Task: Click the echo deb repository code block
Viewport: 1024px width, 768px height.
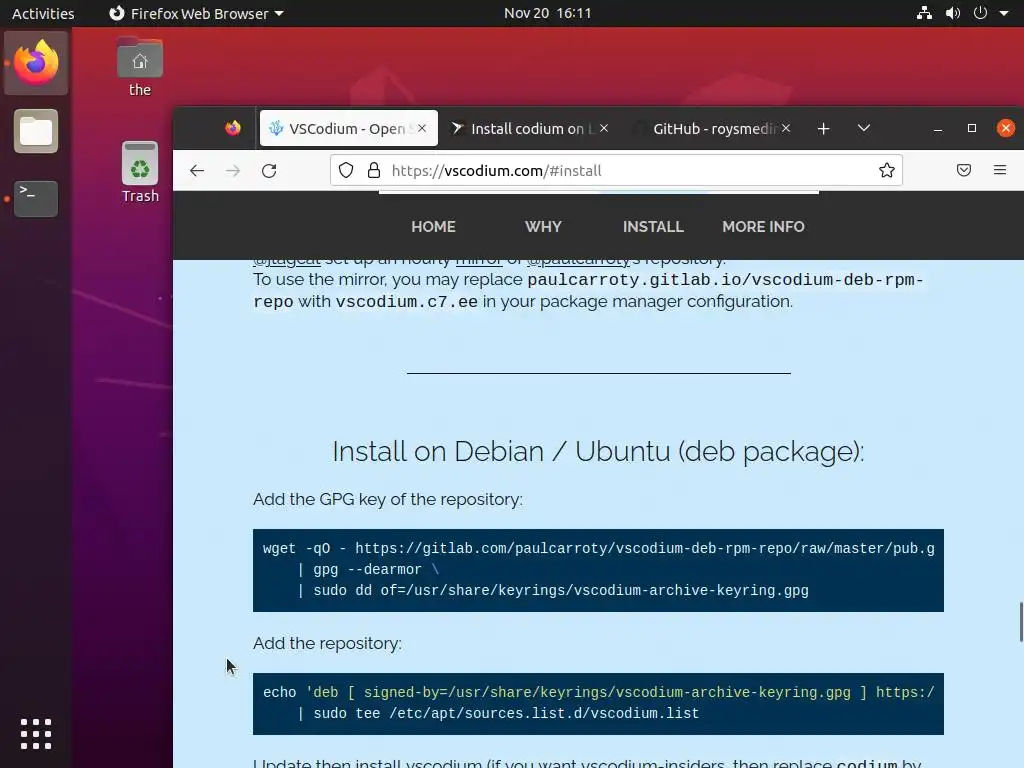Action: (x=598, y=703)
